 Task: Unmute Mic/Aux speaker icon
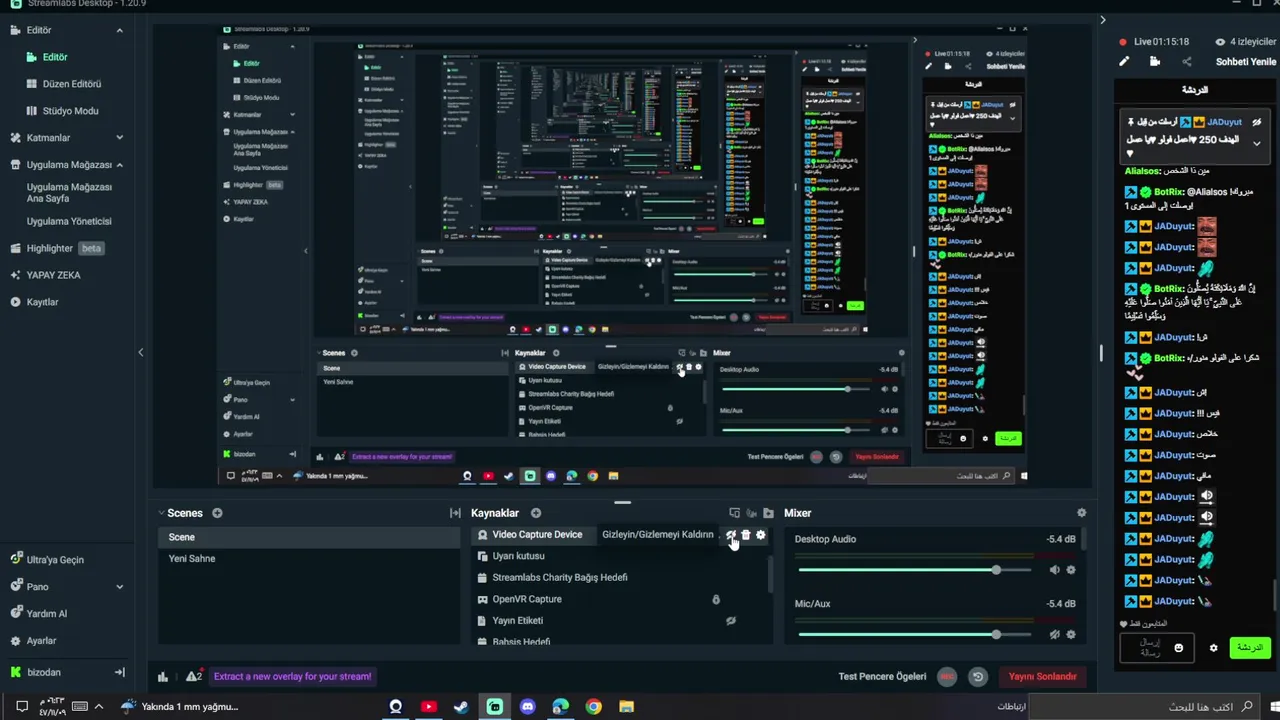pyautogui.click(x=1054, y=635)
